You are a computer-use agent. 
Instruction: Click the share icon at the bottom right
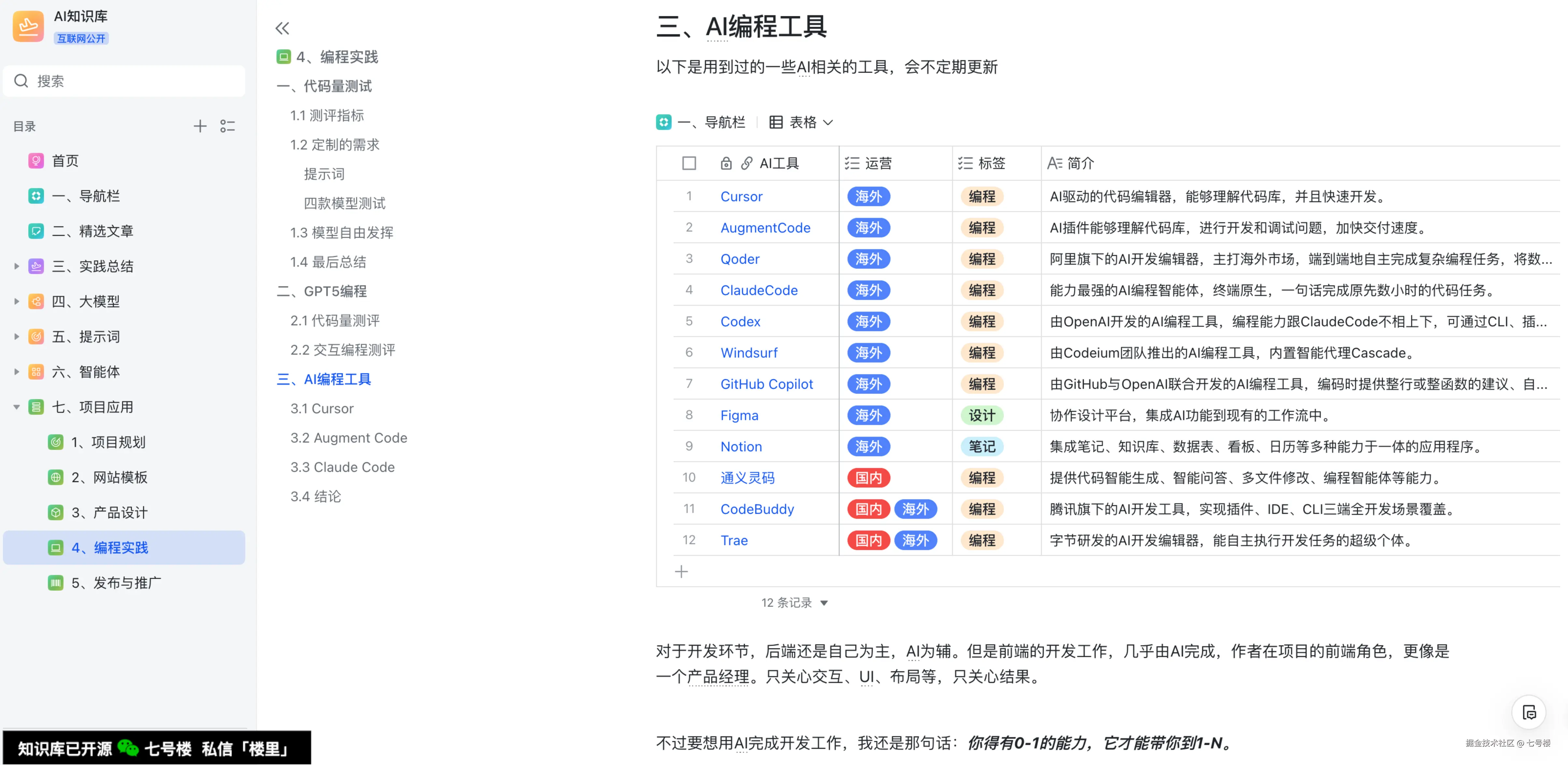tap(1529, 712)
